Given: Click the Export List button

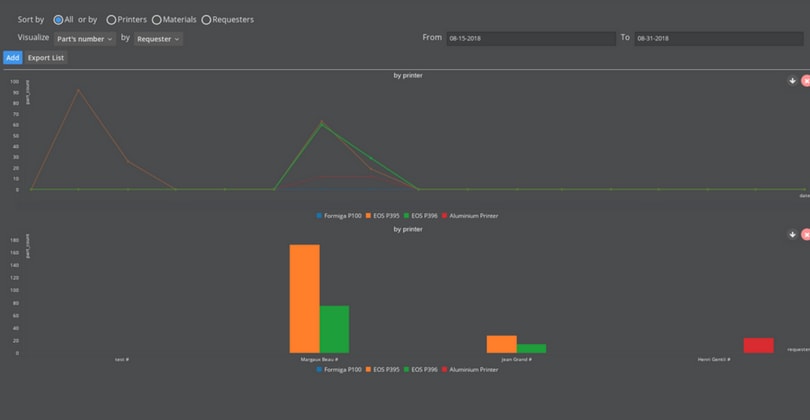Looking at the screenshot, I should pyautogui.click(x=46, y=57).
